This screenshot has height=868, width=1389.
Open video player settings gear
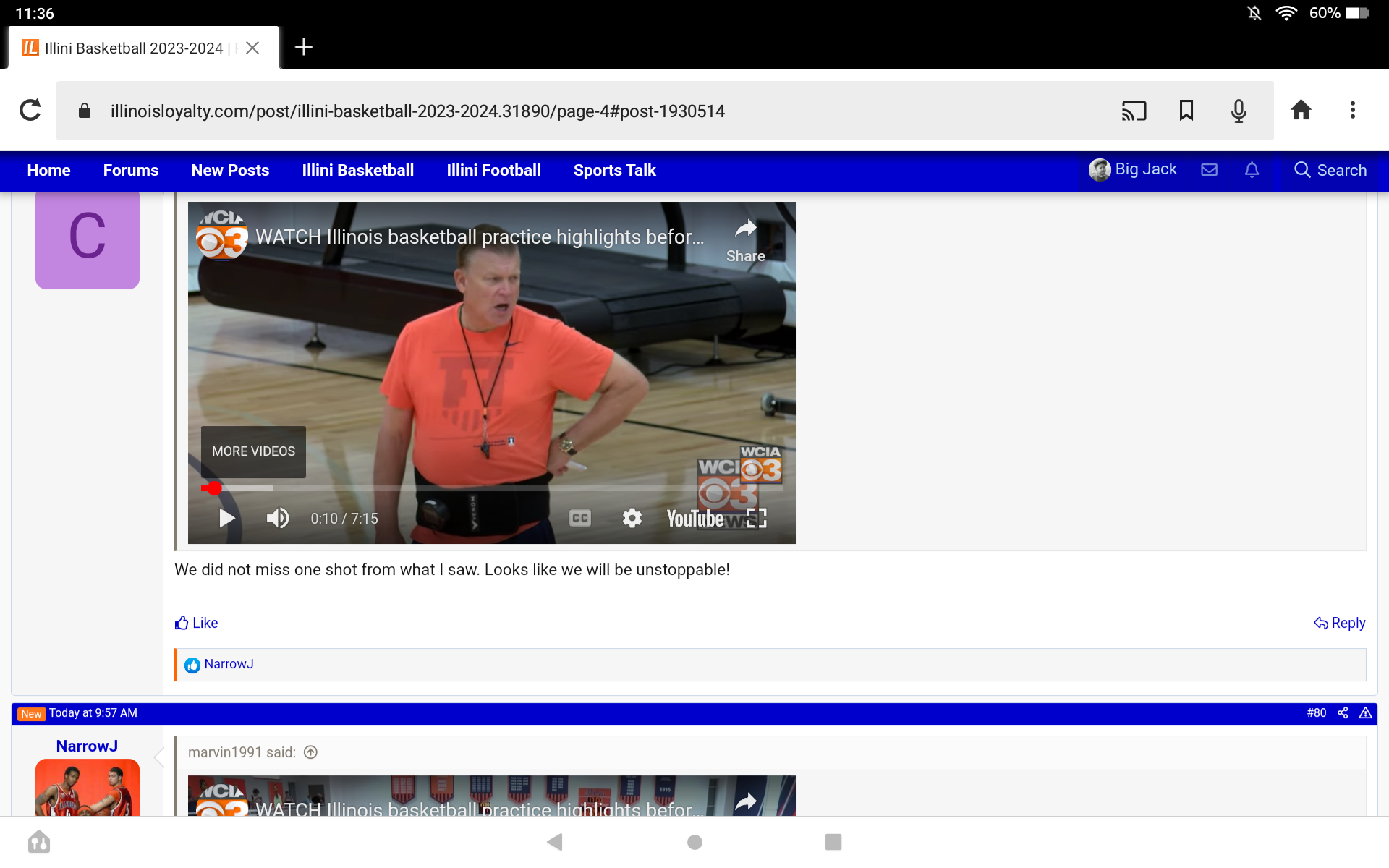pos(632,518)
